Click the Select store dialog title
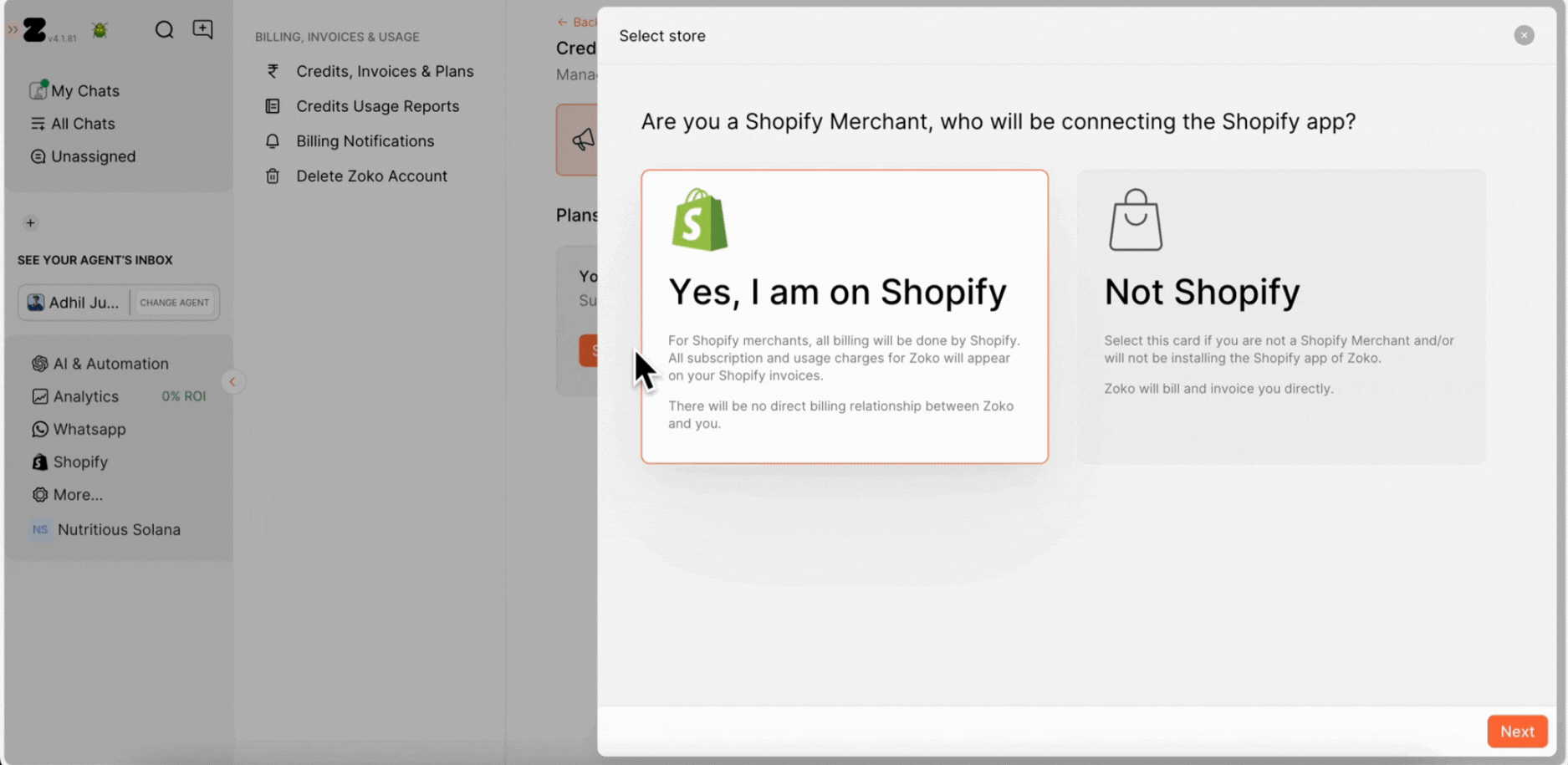This screenshot has width=1568, height=765. pyautogui.click(x=662, y=36)
